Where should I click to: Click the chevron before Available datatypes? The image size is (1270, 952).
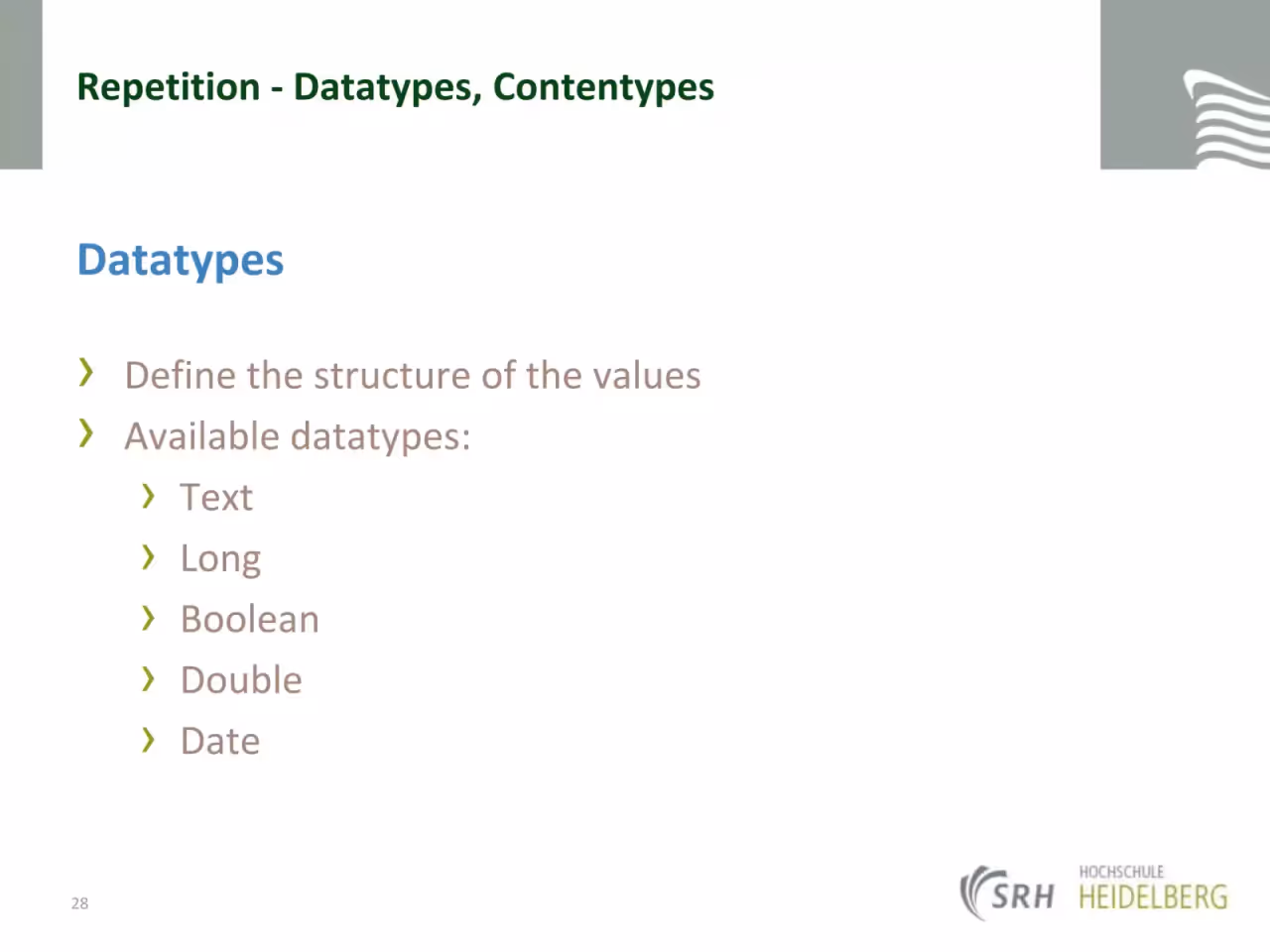86,433
